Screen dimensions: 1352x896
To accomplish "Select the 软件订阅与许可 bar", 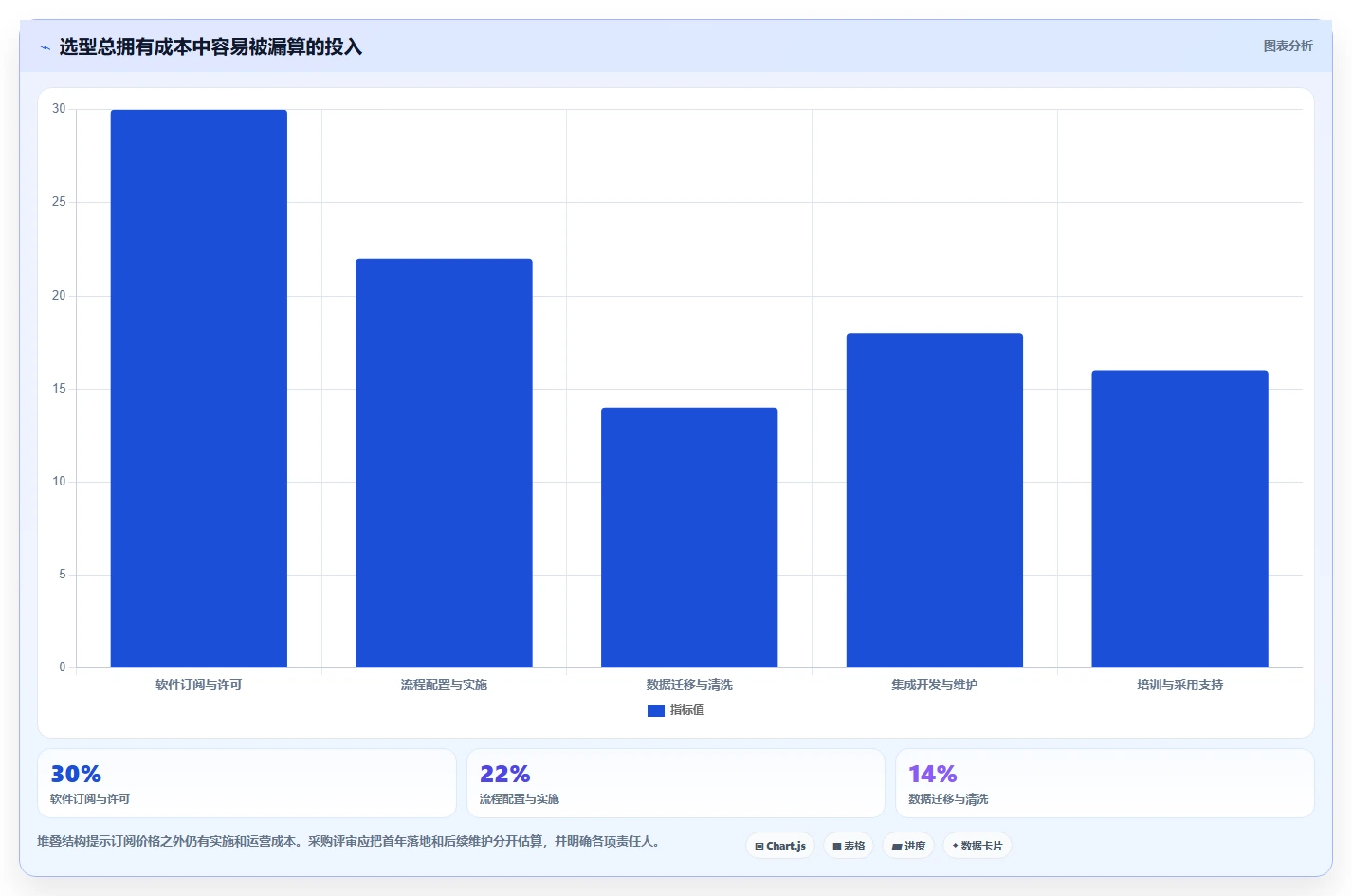I will pos(199,389).
